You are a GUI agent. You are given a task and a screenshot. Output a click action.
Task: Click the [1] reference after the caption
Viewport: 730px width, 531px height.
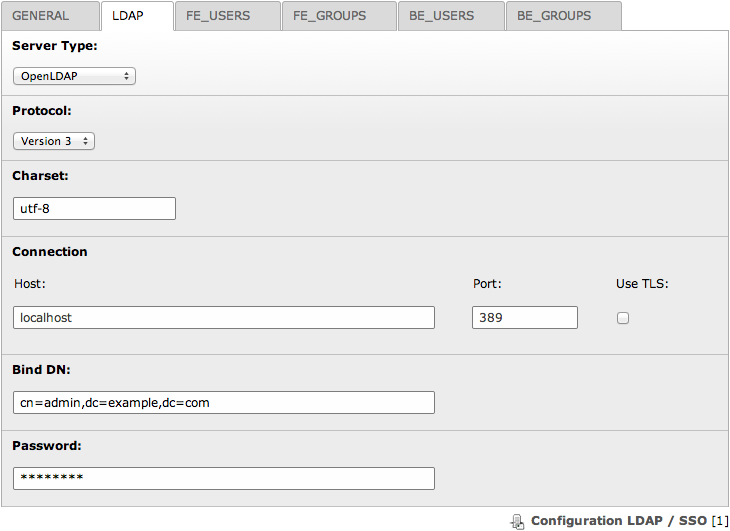[x=719, y=521]
